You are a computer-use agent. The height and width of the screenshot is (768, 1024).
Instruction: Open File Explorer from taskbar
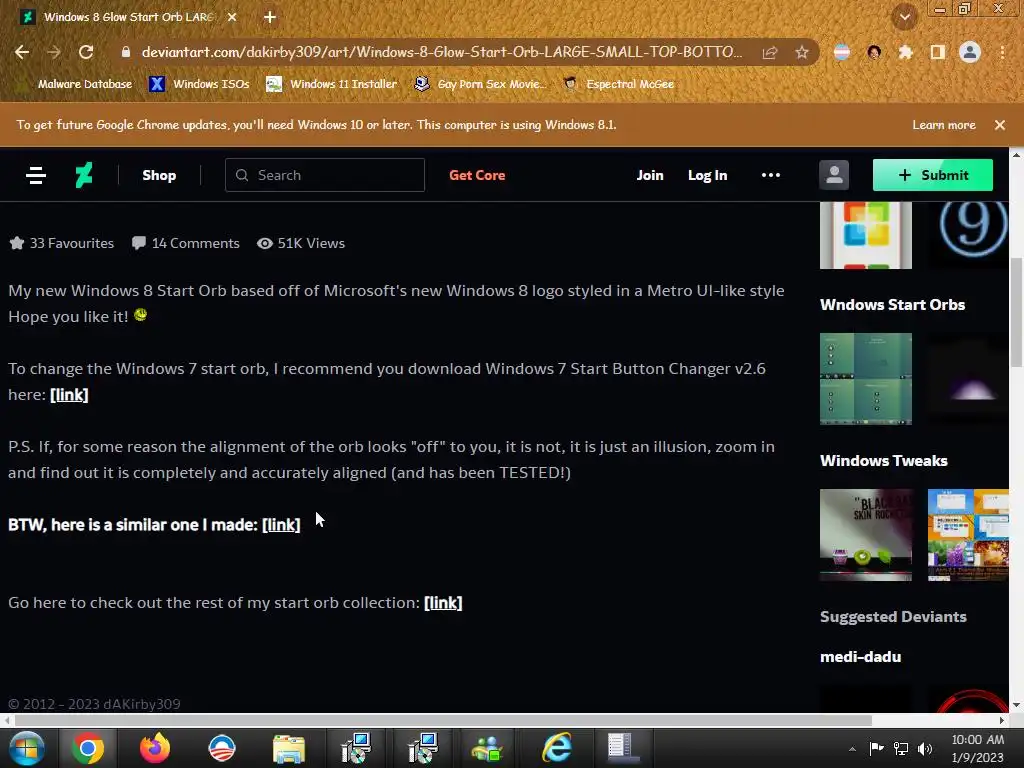[289, 748]
